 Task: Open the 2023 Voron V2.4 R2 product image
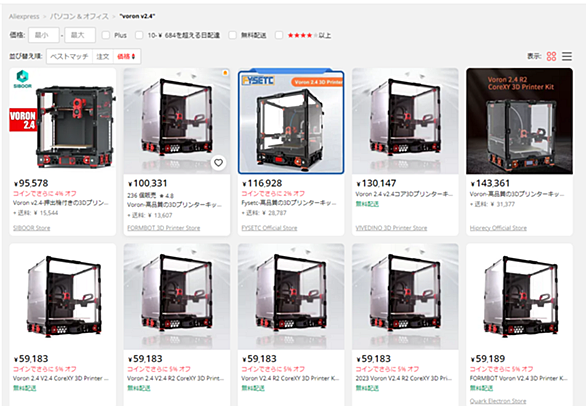pyautogui.click(x=405, y=296)
